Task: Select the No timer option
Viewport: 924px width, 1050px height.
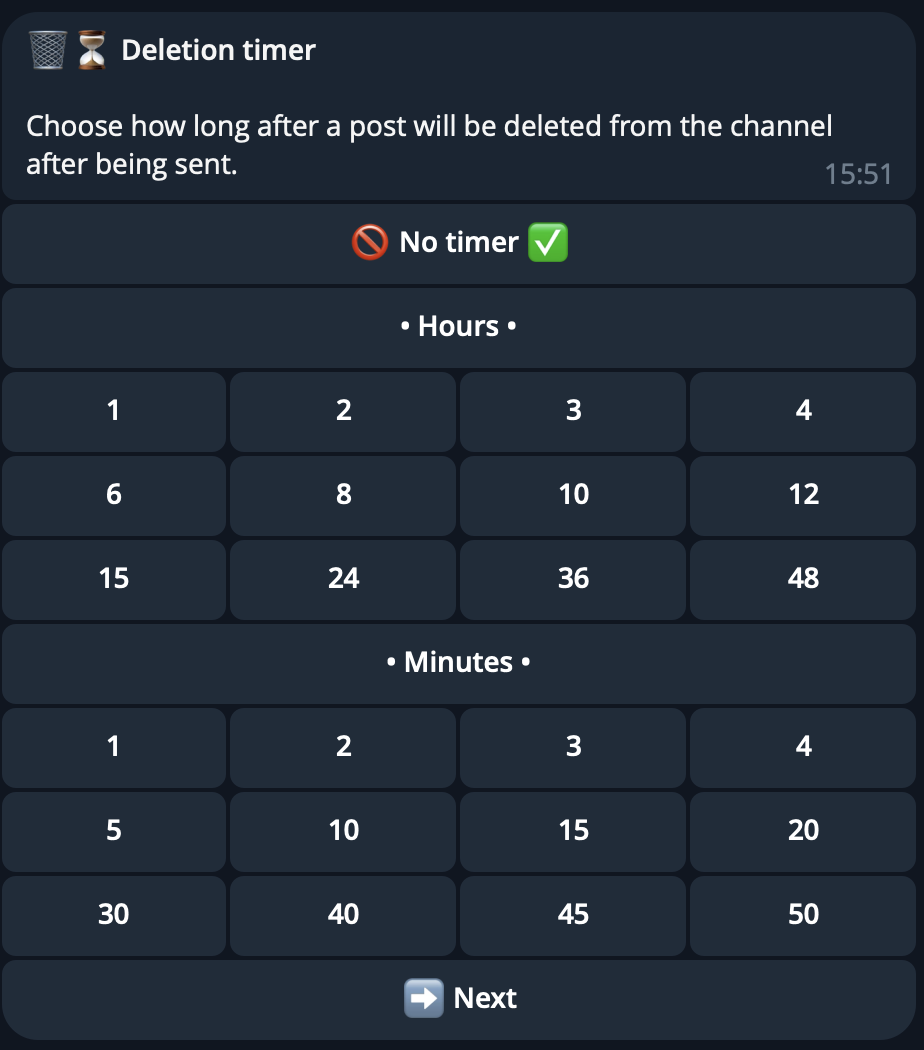Action: pyautogui.click(x=460, y=243)
